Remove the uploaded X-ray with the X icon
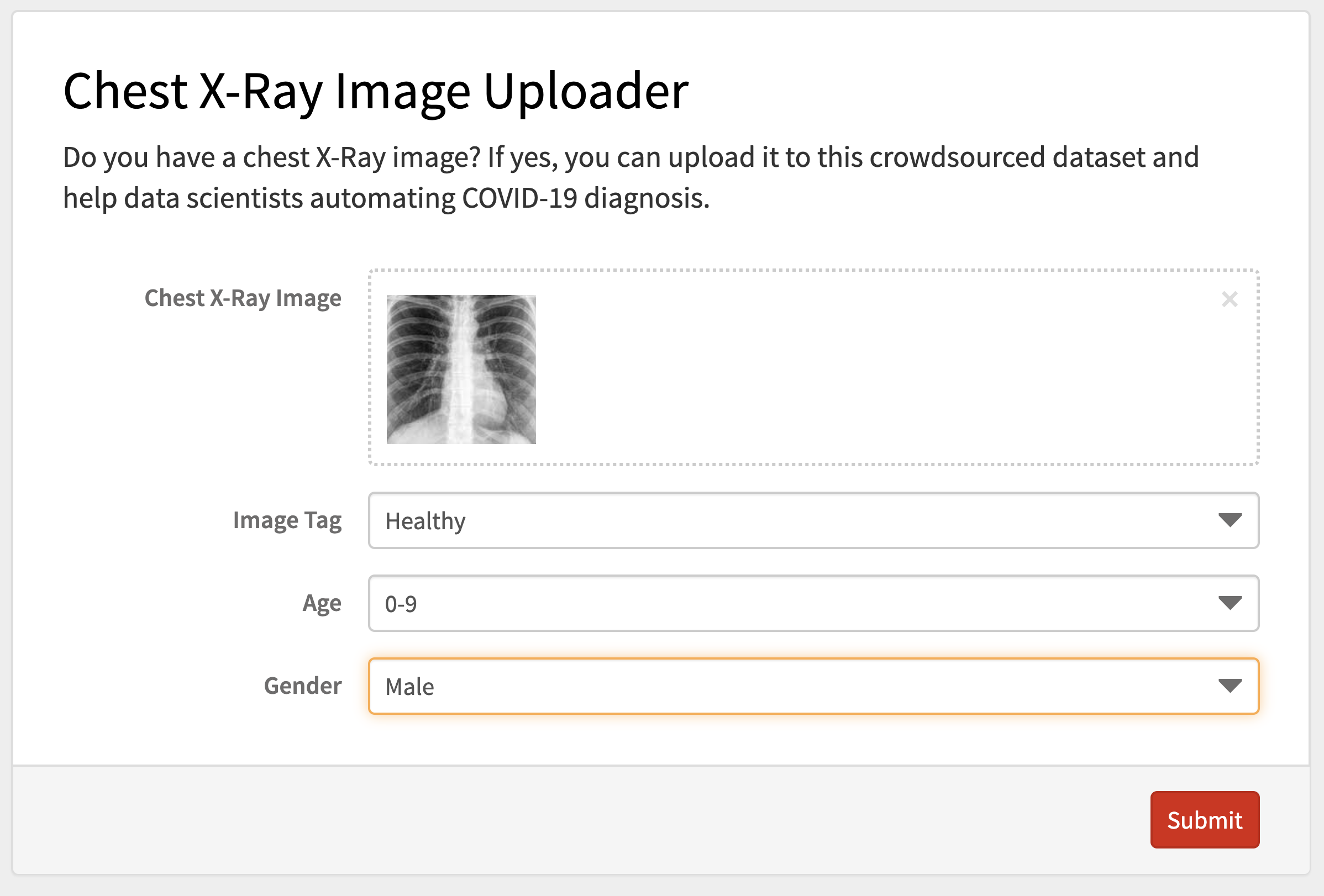 point(1230,299)
